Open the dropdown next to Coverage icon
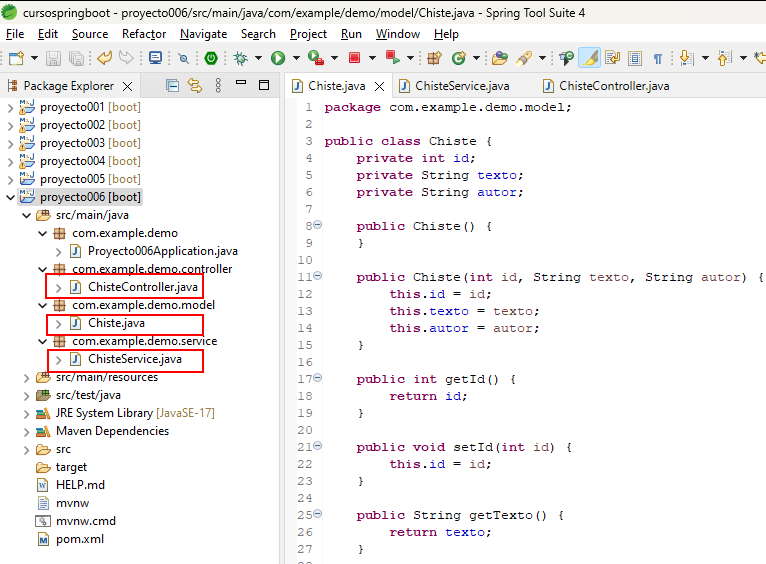766x564 pixels. [334, 58]
